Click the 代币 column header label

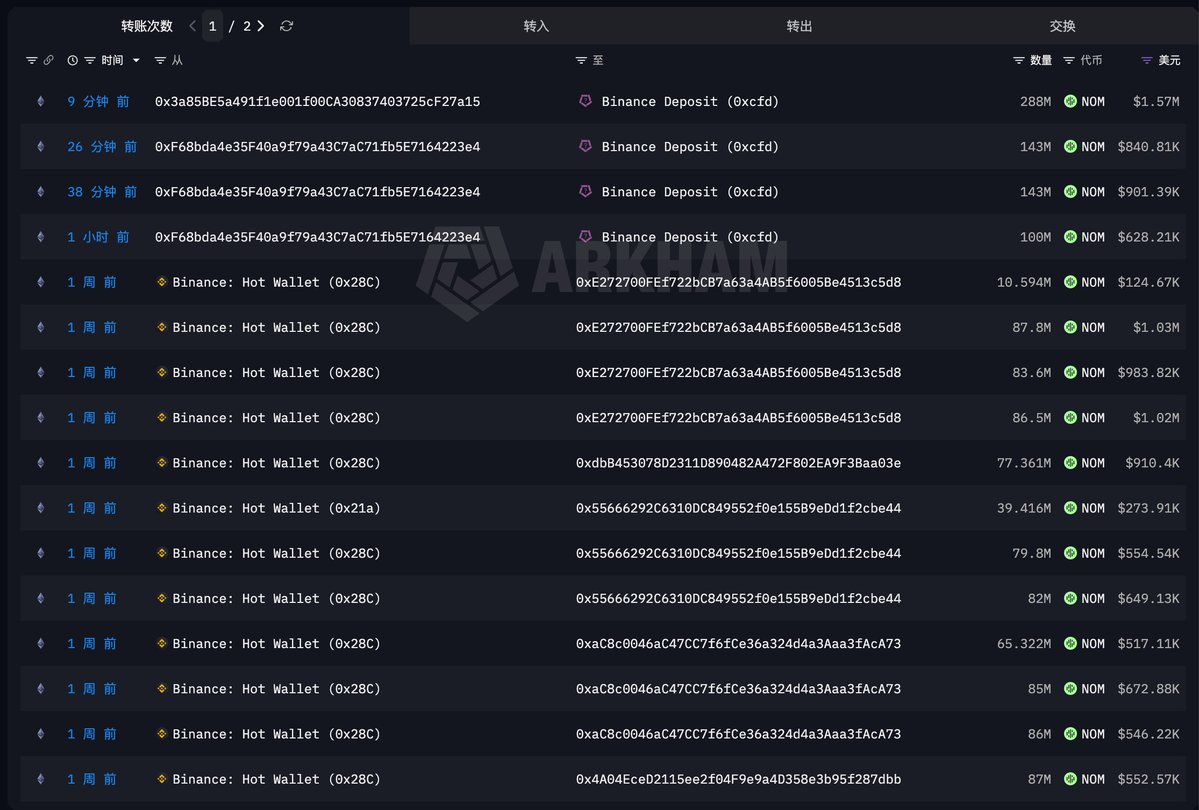coord(1091,60)
